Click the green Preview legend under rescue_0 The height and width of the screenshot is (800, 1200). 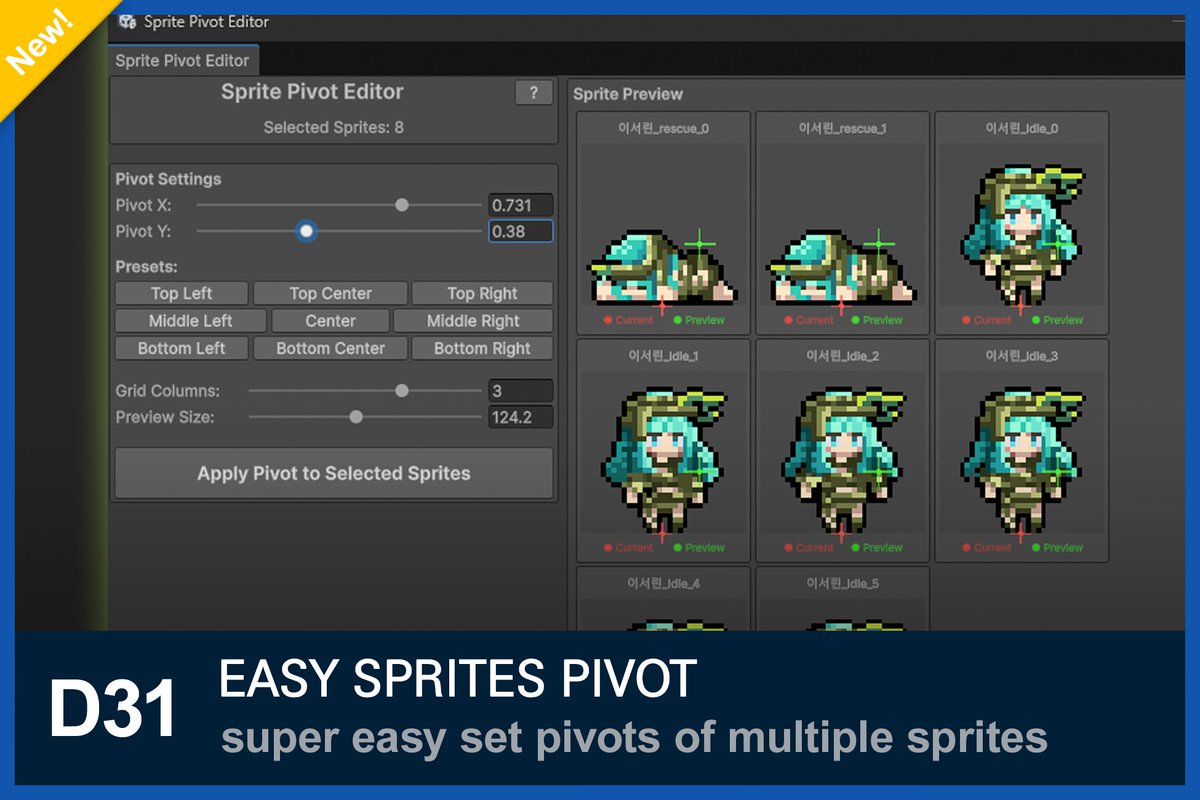(x=699, y=320)
